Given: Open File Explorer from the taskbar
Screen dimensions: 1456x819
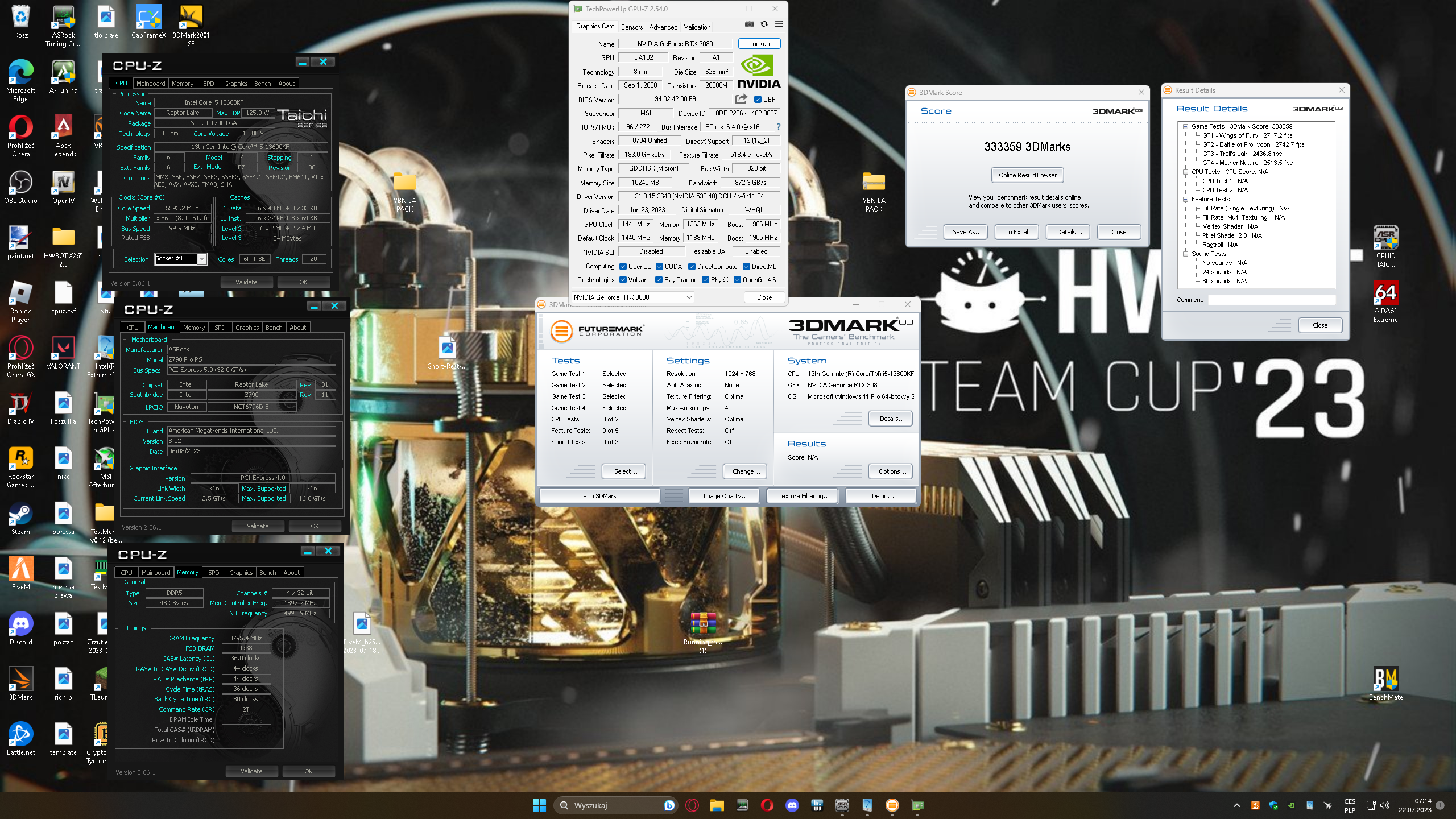Looking at the screenshot, I should coord(717,805).
